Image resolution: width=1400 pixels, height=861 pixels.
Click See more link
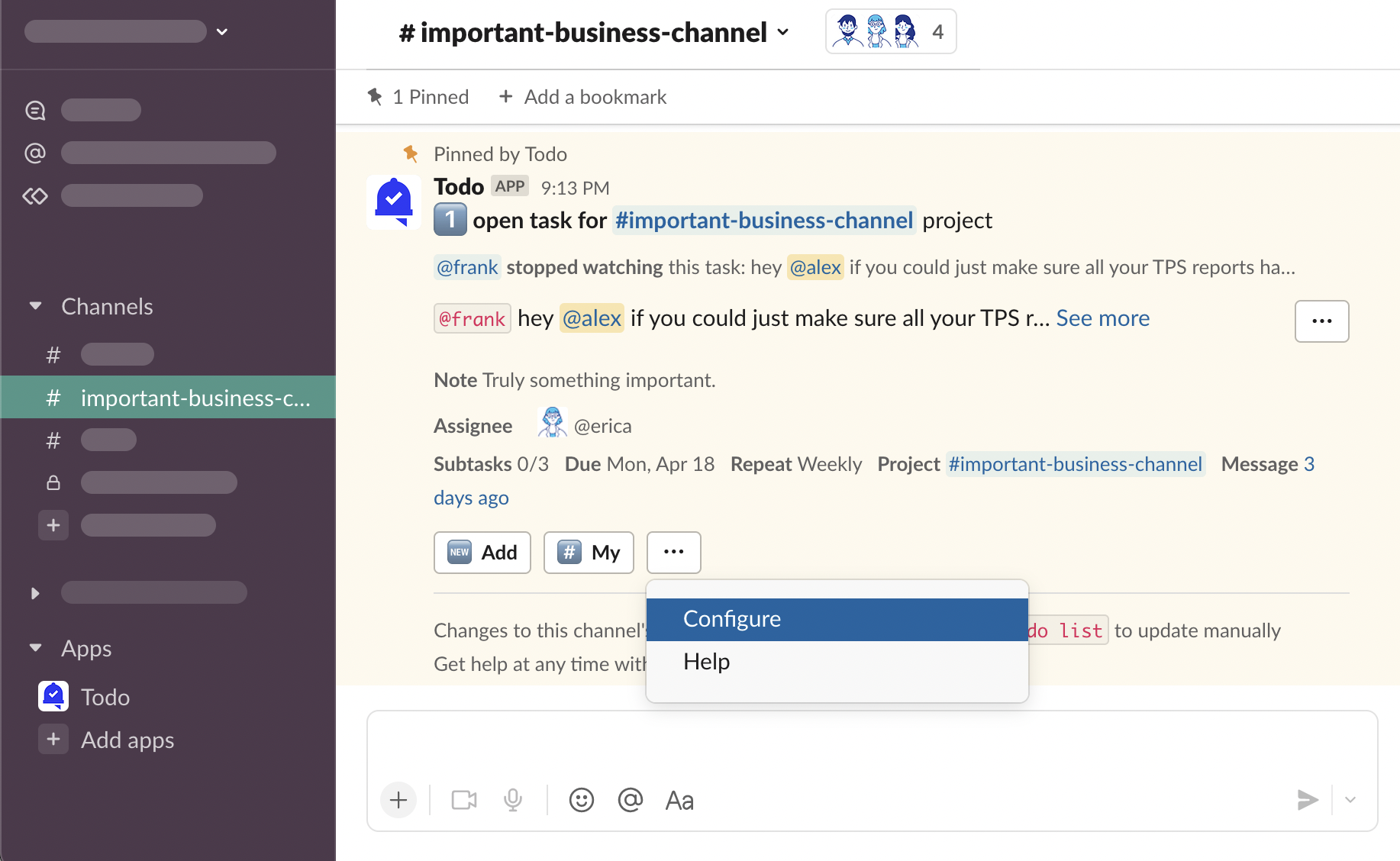(x=1102, y=318)
